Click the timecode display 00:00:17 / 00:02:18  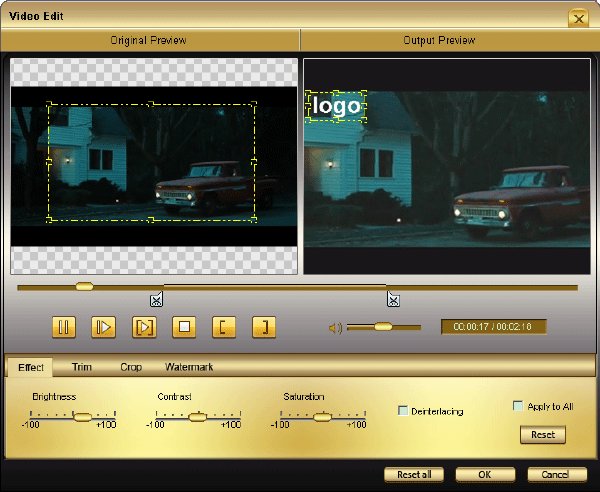coord(493,327)
